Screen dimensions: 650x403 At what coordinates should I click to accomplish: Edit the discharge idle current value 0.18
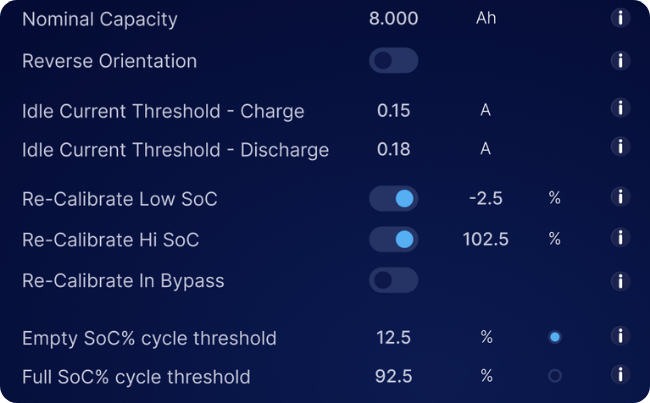tap(393, 150)
